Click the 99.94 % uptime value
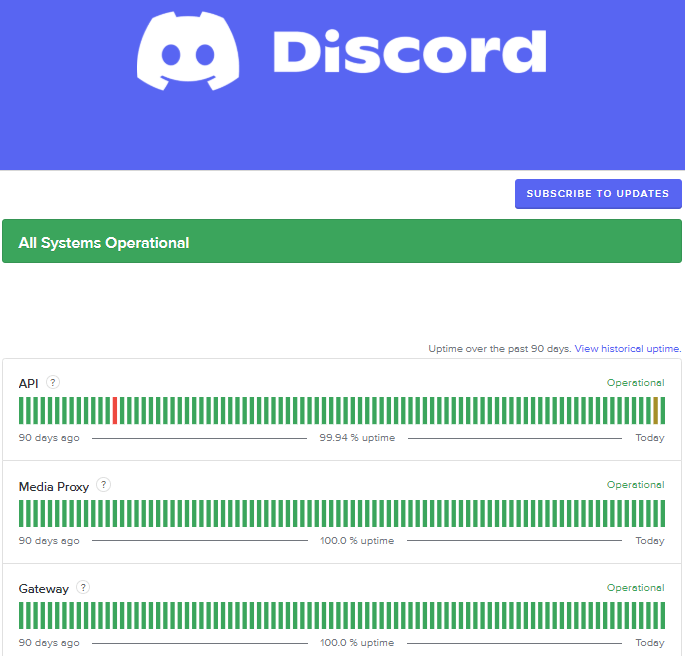The image size is (685, 656). click(357, 438)
